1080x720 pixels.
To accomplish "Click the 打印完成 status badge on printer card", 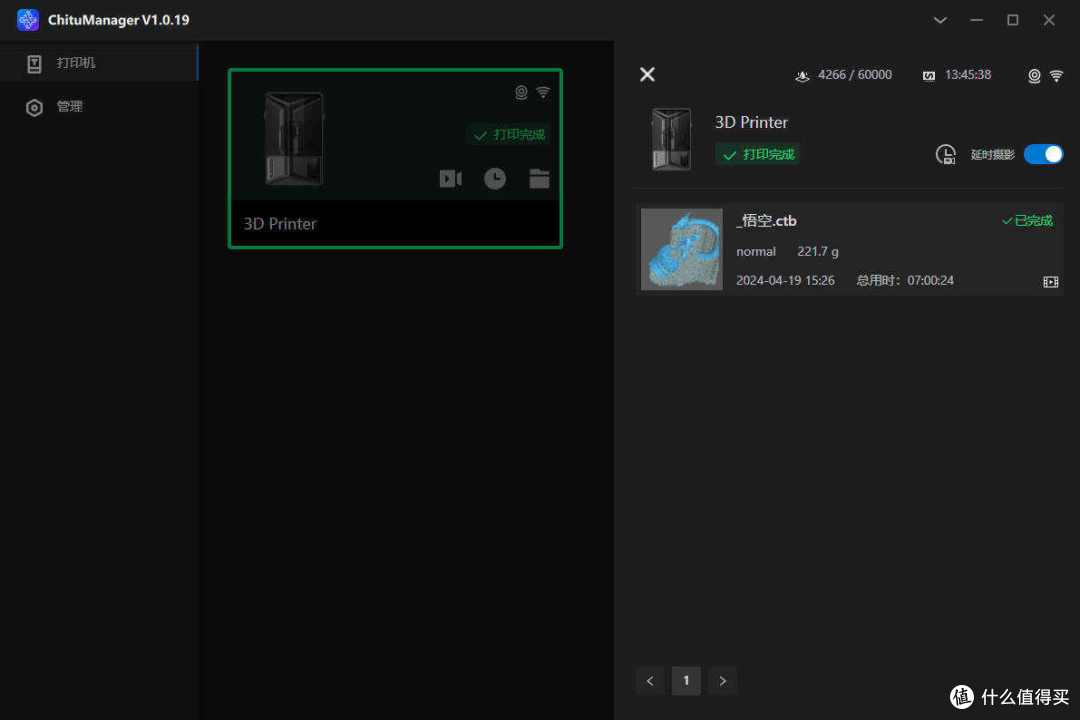I will (510, 134).
